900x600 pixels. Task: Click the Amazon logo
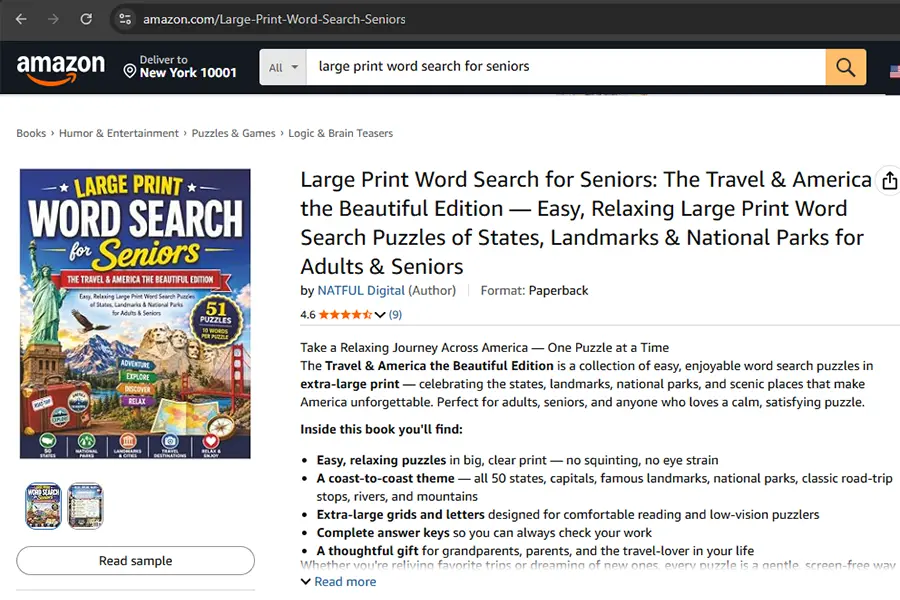point(61,69)
